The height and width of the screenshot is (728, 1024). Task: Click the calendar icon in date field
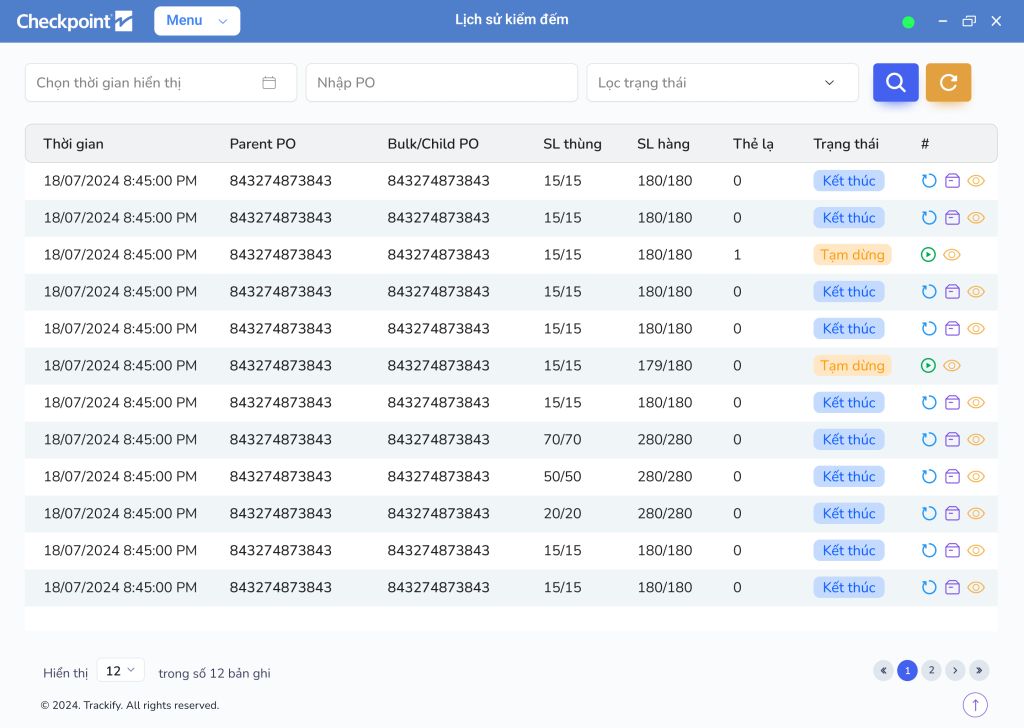(269, 83)
